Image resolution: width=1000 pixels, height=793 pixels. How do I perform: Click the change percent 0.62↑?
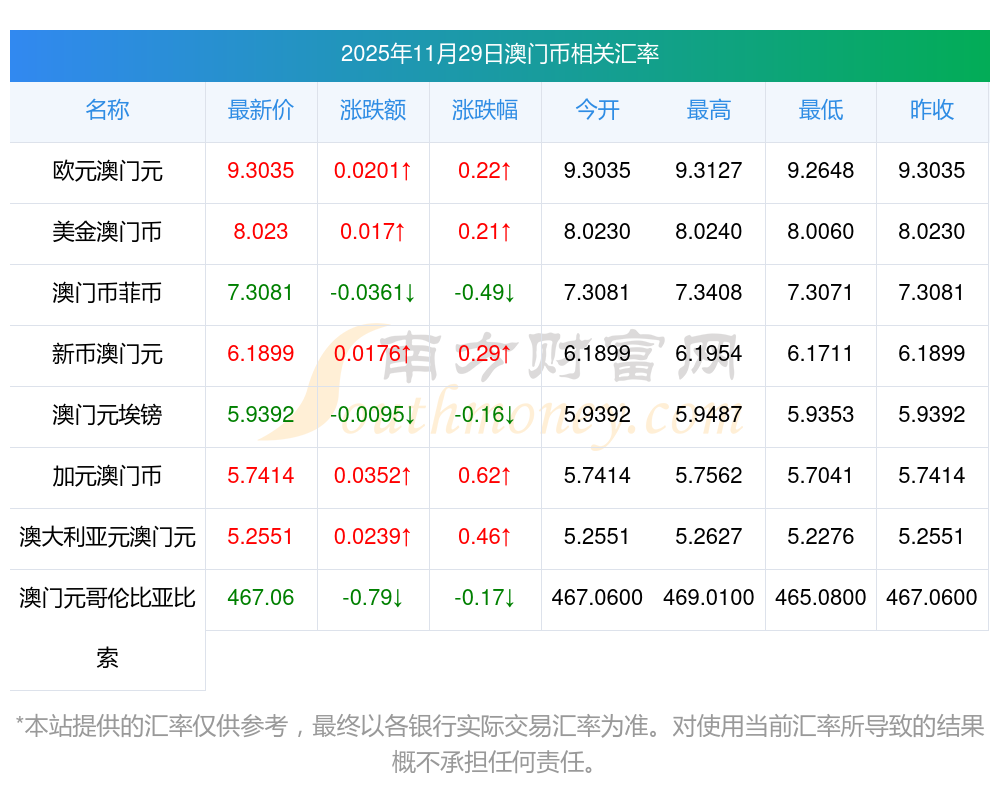click(x=485, y=475)
